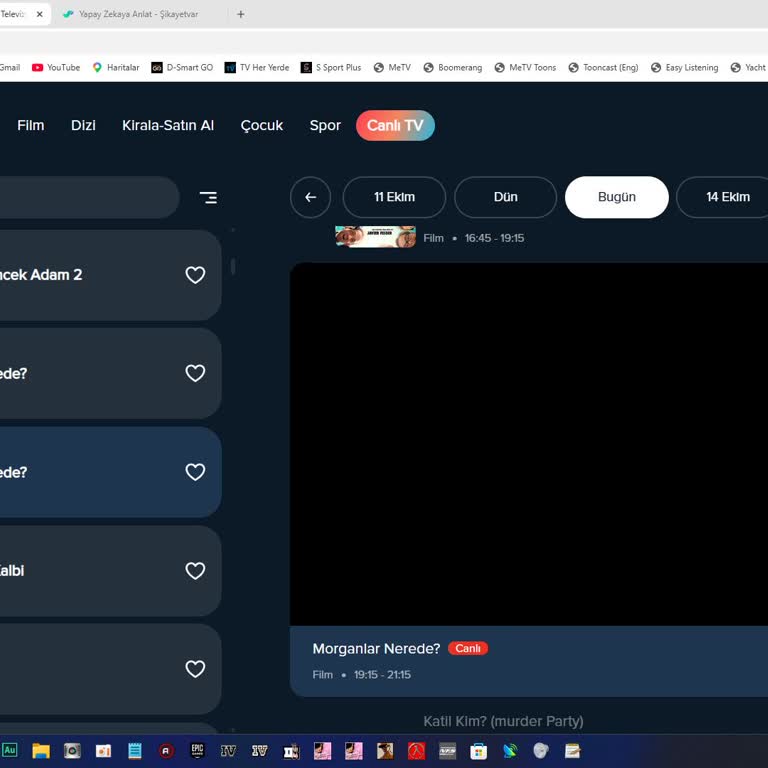The image size is (768, 768).
Task: Open the MeTV Toons bookmark
Action: [x=525, y=68]
